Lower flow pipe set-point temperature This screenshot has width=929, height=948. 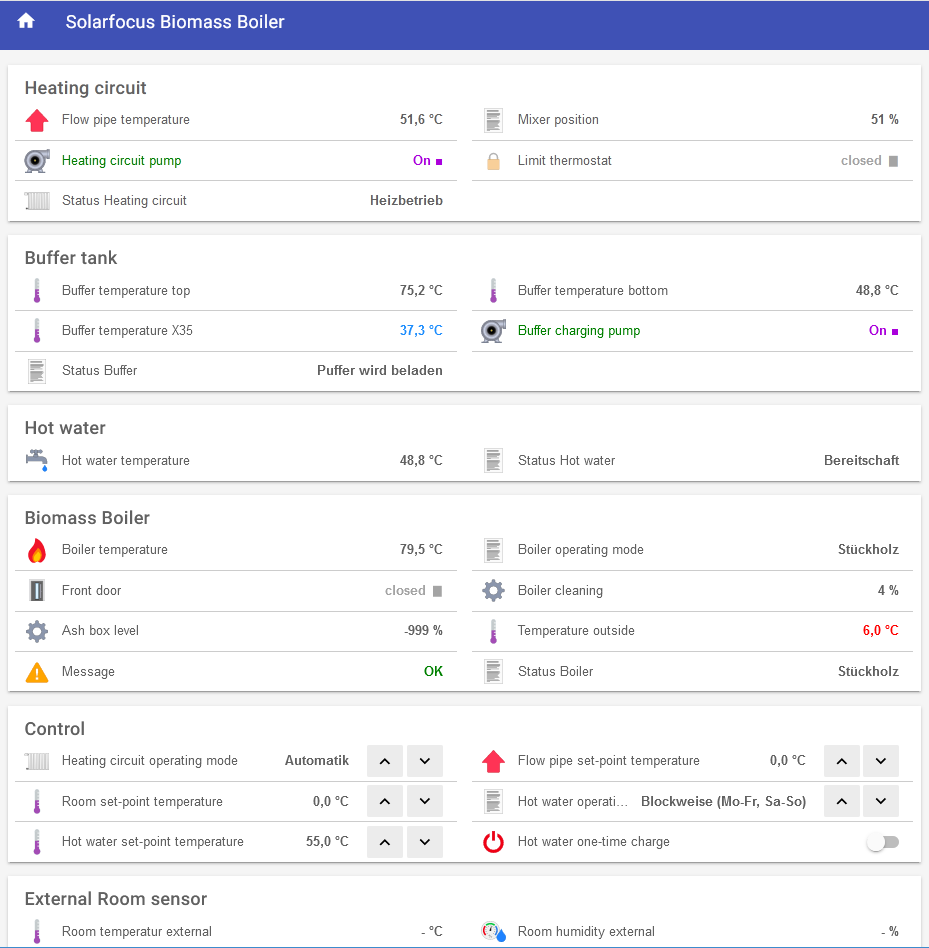click(880, 761)
